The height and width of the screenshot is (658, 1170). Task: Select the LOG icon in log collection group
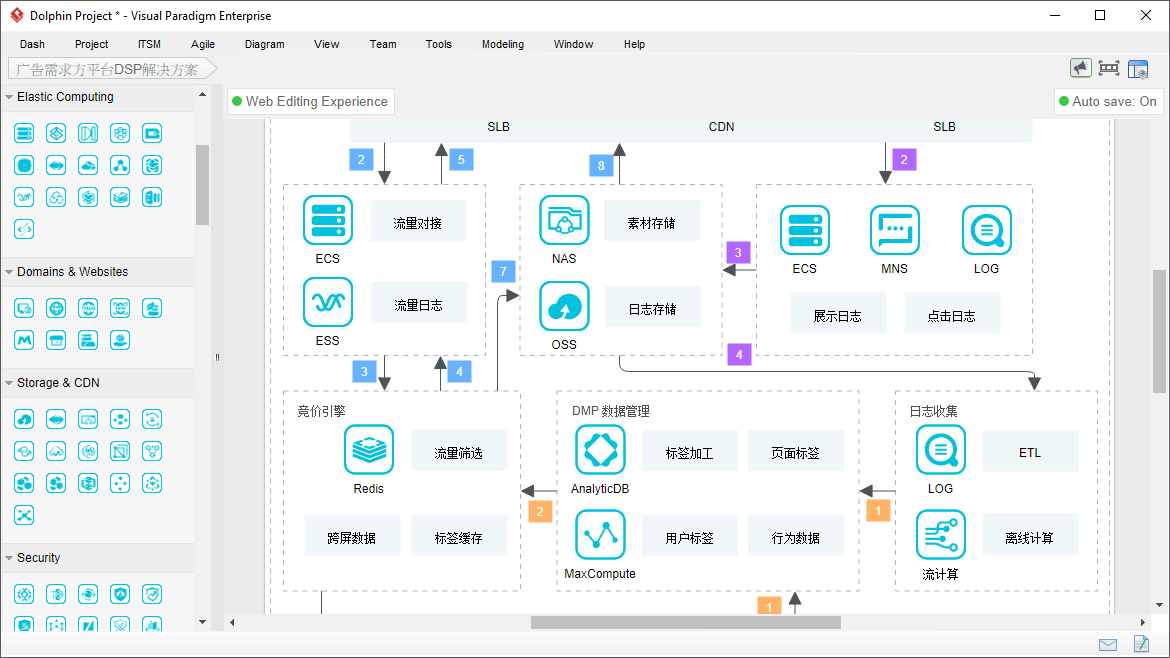pos(940,450)
